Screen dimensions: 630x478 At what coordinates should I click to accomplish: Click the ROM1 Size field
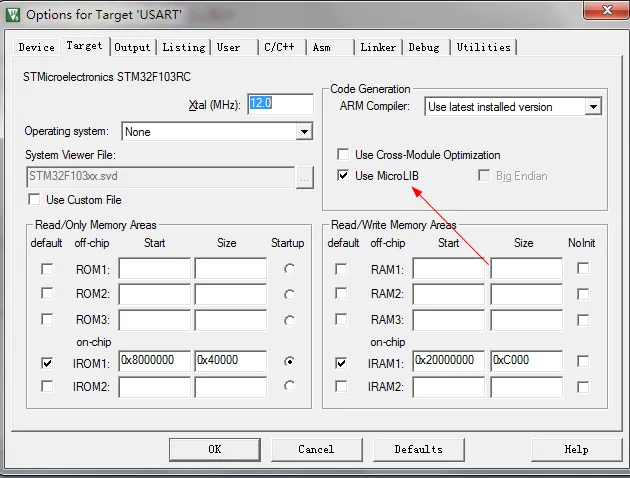231,268
